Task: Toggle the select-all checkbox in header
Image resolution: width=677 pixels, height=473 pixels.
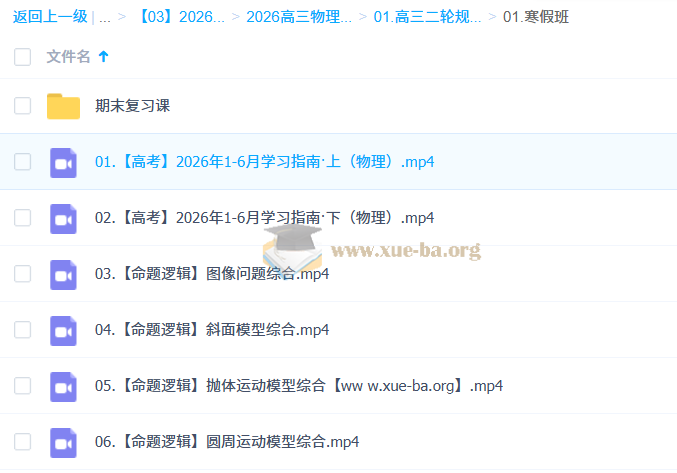Action: point(22,57)
